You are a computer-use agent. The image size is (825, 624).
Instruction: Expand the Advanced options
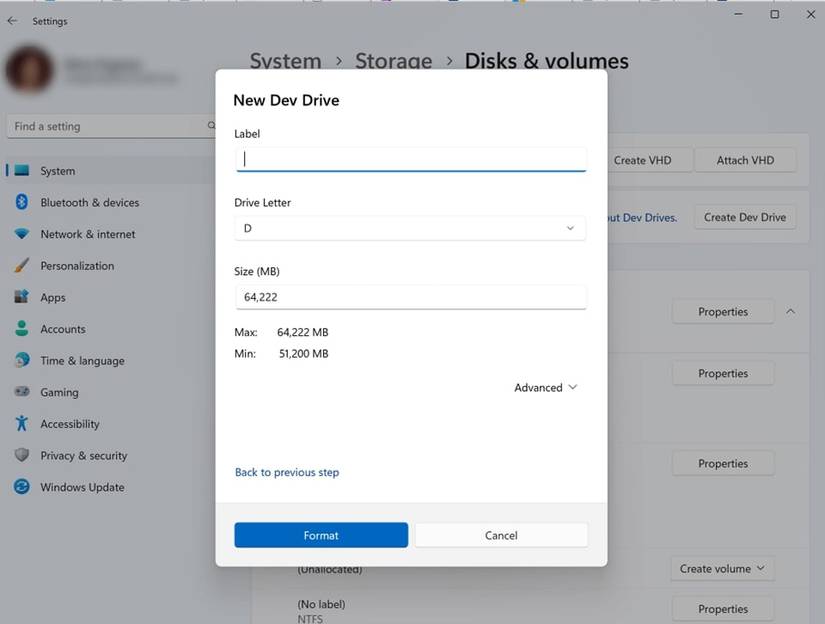pyautogui.click(x=545, y=388)
